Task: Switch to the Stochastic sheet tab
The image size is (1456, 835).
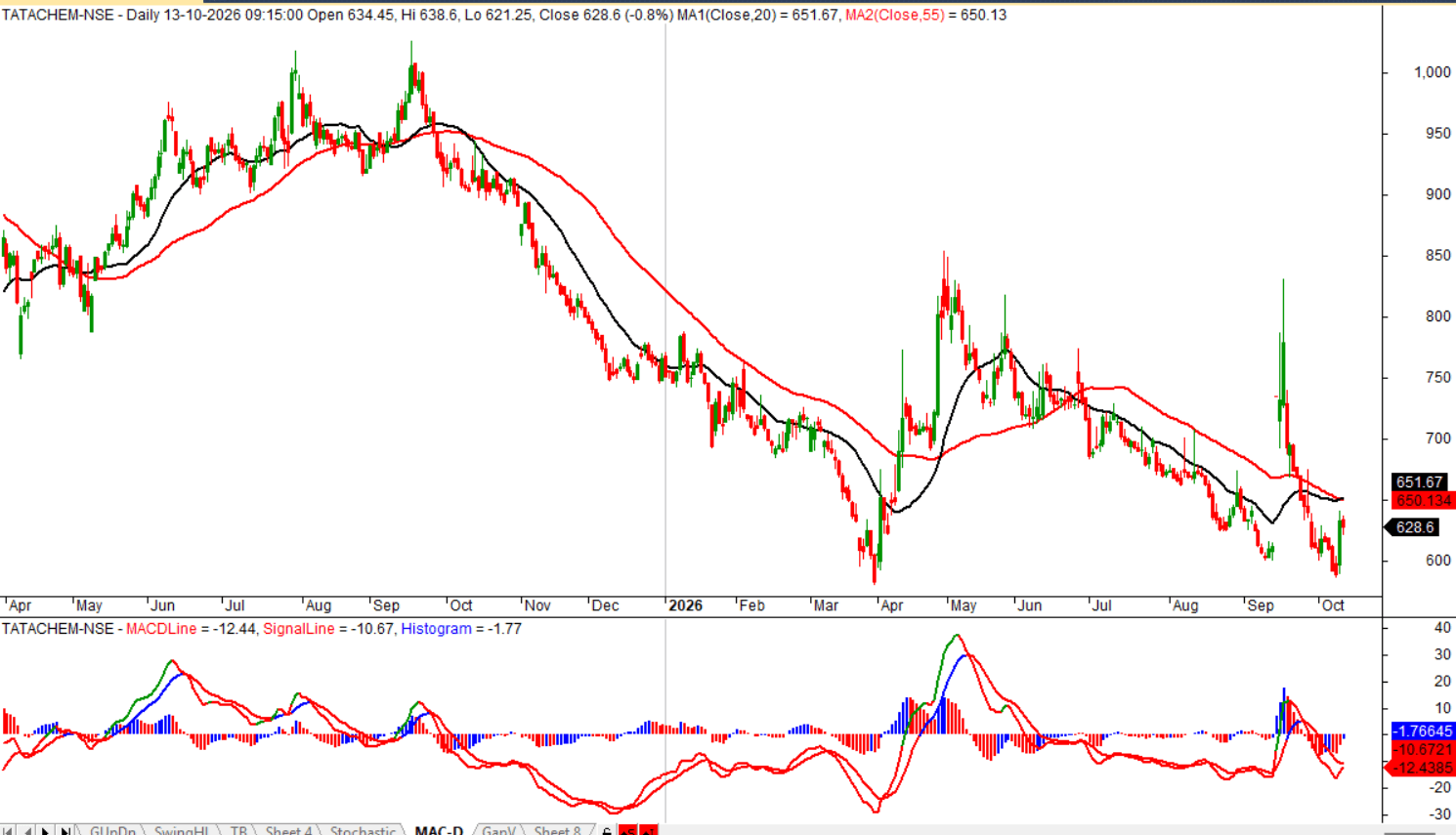Action: (x=363, y=831)
